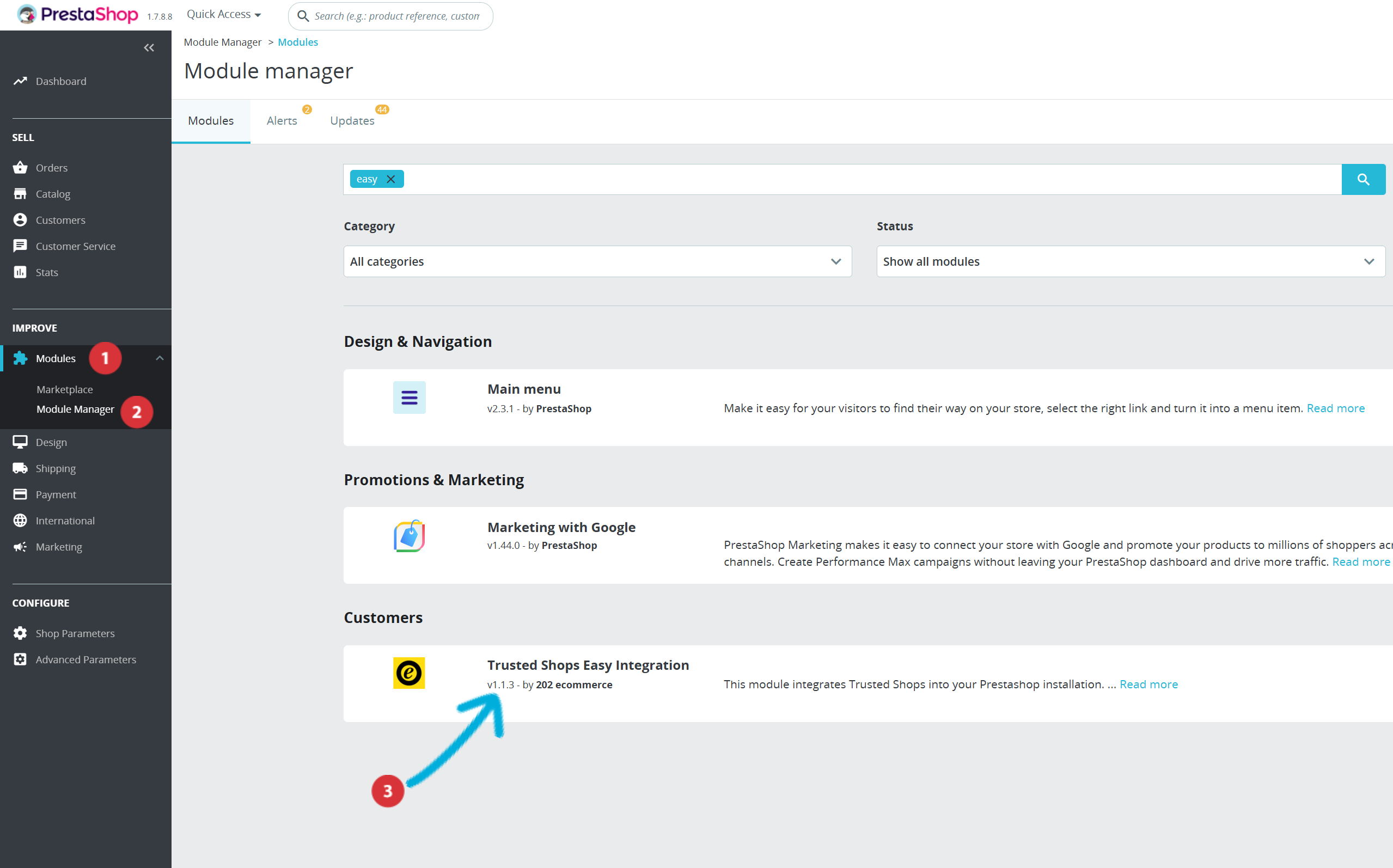Expand the Quick Access menu

click(224, 14)
